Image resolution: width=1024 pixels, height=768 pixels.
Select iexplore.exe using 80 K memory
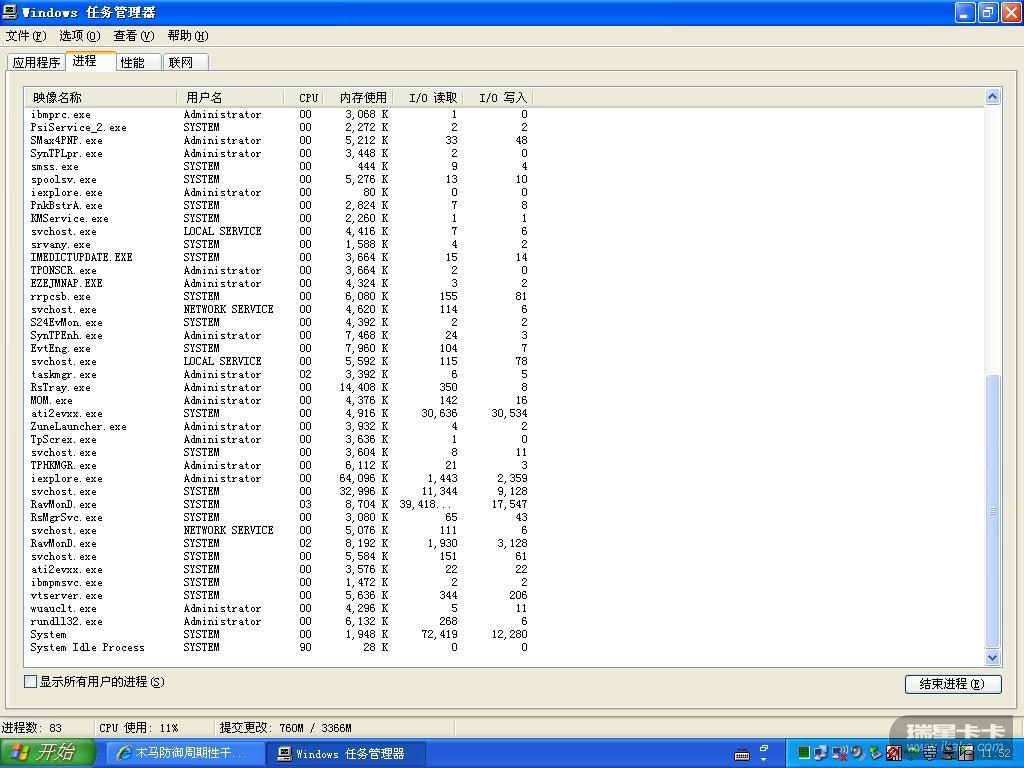pyautogui.click(x=279, y=193)
